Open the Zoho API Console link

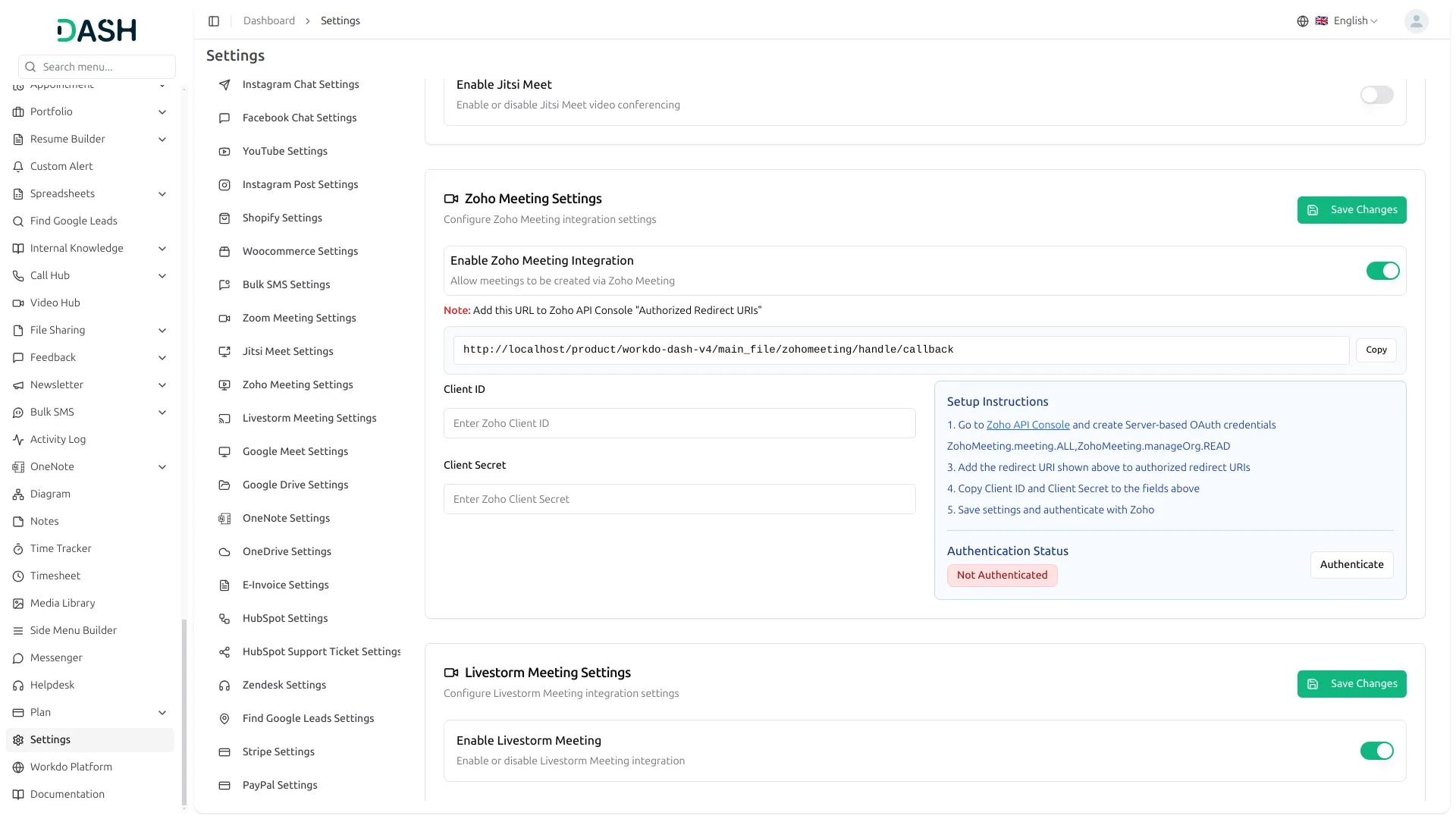pyautogui.click(x=1028, y=425)
